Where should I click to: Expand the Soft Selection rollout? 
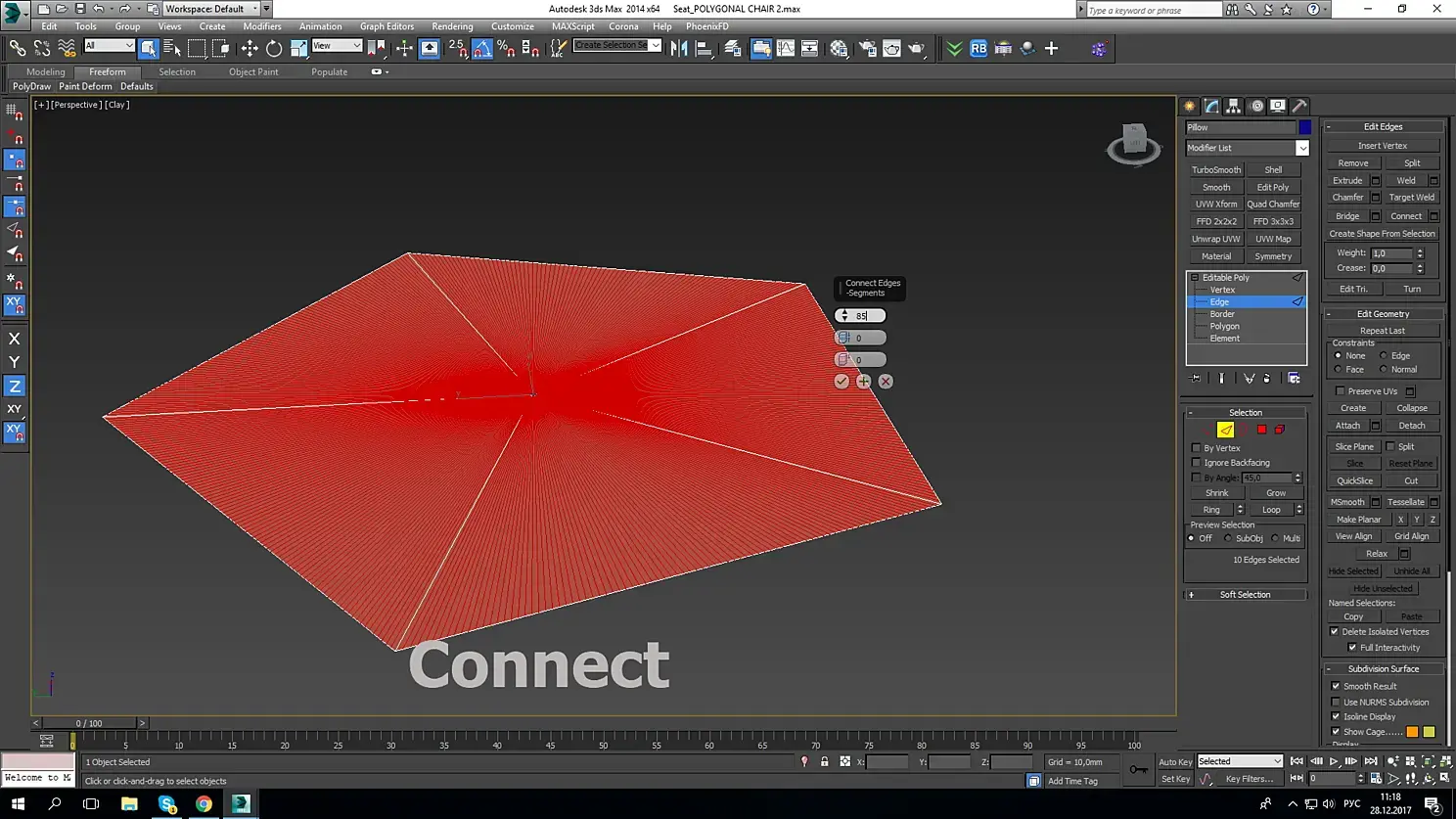point(1246,595)
